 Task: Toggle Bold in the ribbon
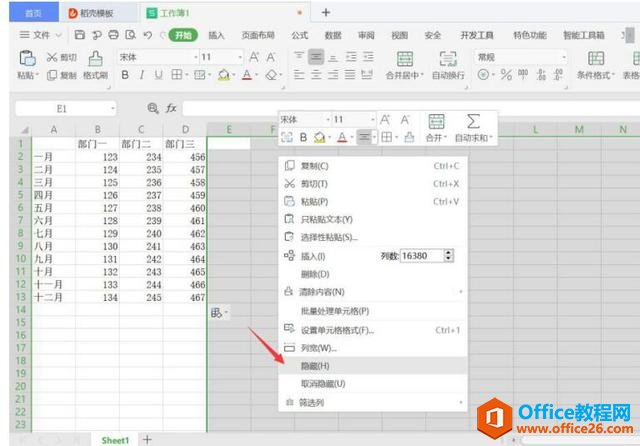[x=126, y=75]
